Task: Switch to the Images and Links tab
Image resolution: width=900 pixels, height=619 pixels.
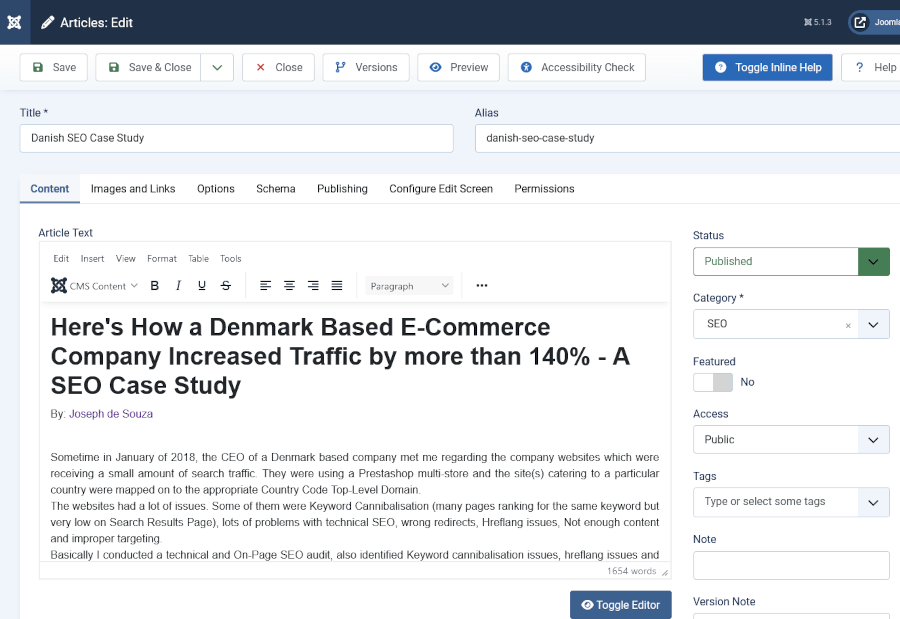Action: (x=133, y=189)
